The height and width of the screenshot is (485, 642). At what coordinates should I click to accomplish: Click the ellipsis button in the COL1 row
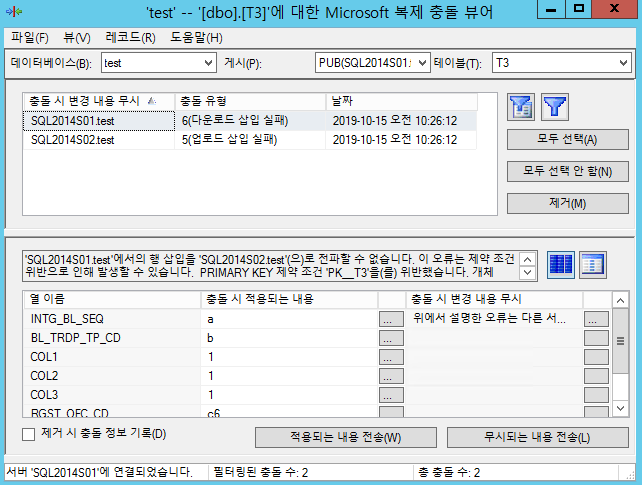[391, 357]
